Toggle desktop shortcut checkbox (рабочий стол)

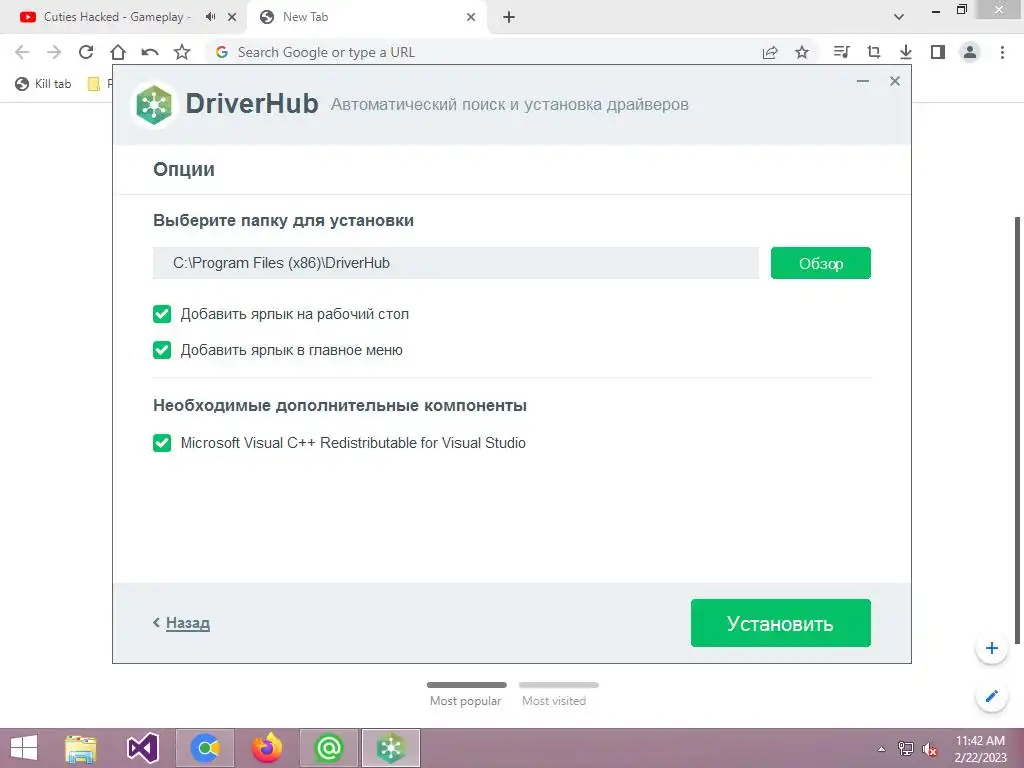[x=162, y=314]
